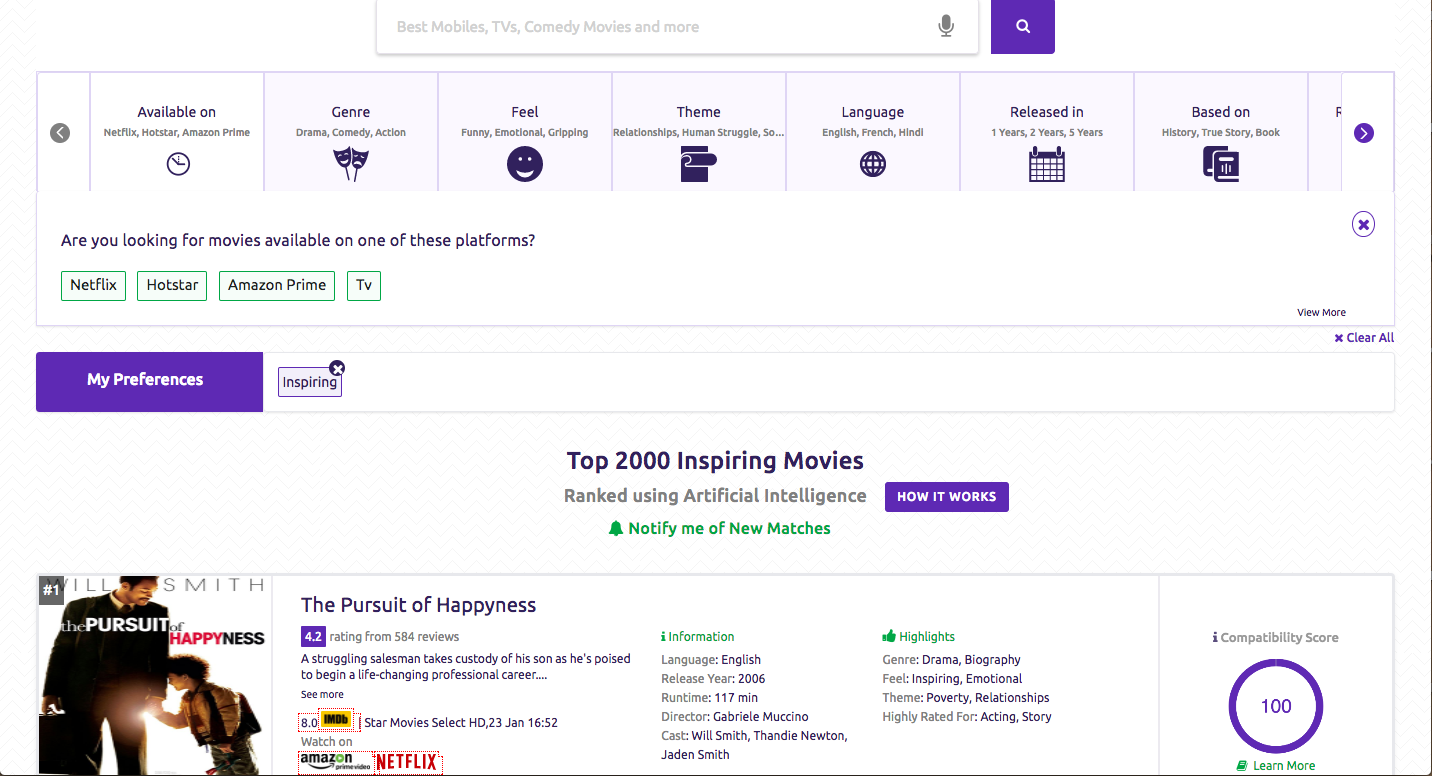Click the info icon beside Compatibility Score
Screen dimensions: 1432x776
coord(1215,638)
